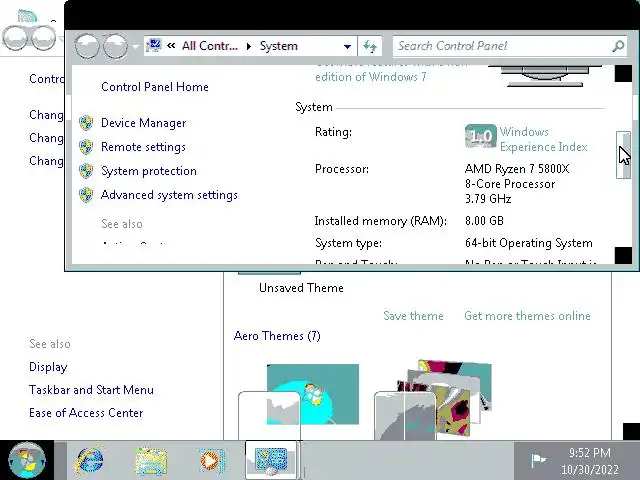Screen dimensions: 640x480
Task: Open the Start menu orb
Action: point(27,460)
